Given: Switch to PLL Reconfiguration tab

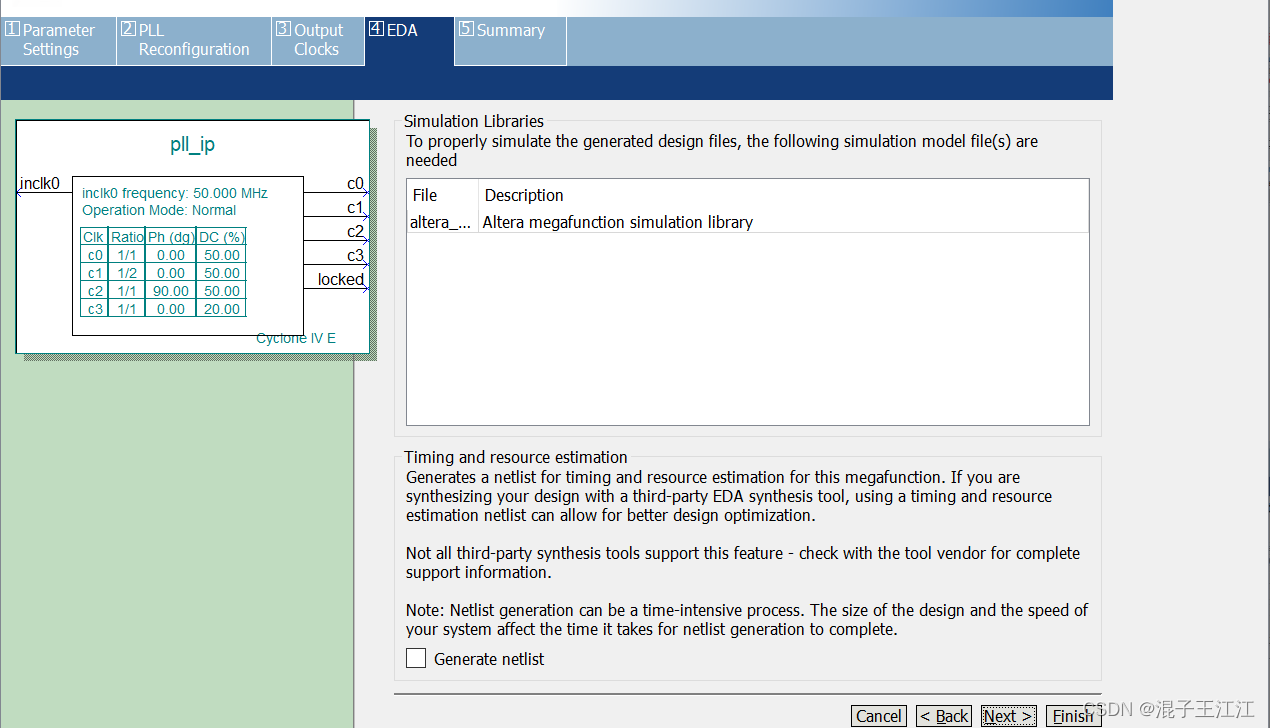Looking at the screenshot, I should pos(194,41).
